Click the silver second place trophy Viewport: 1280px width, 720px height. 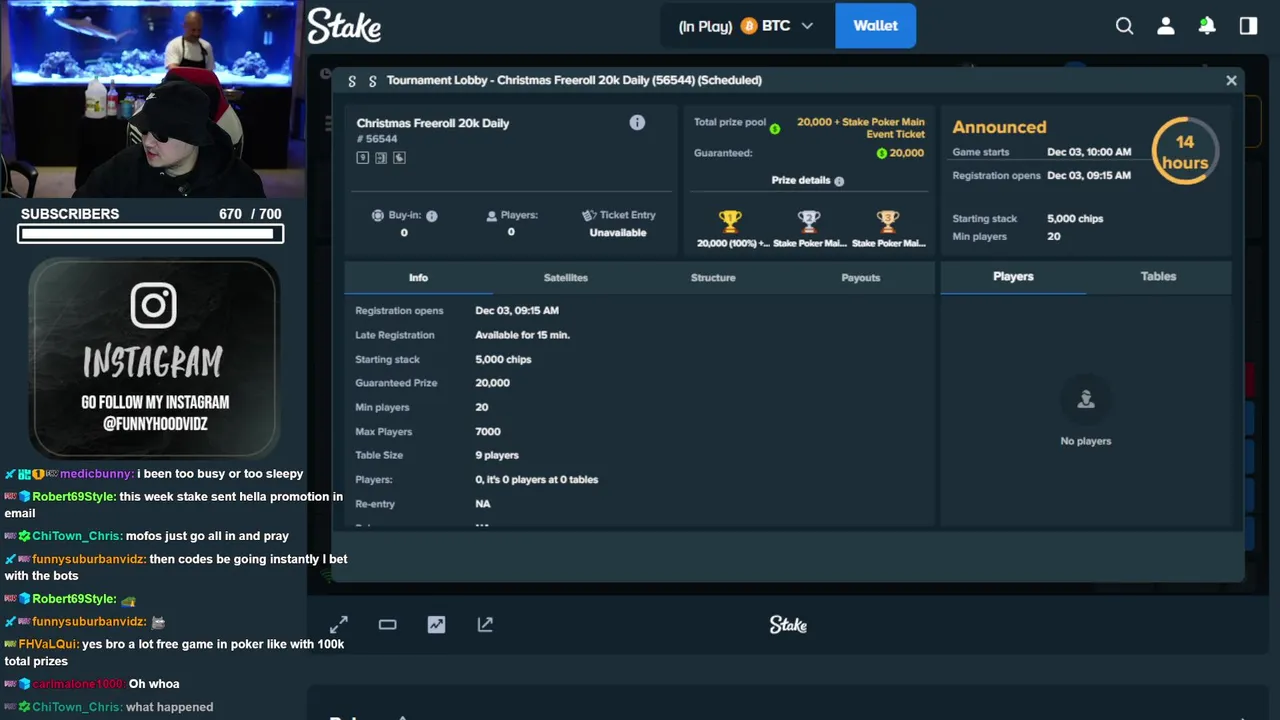click(809, 221)
